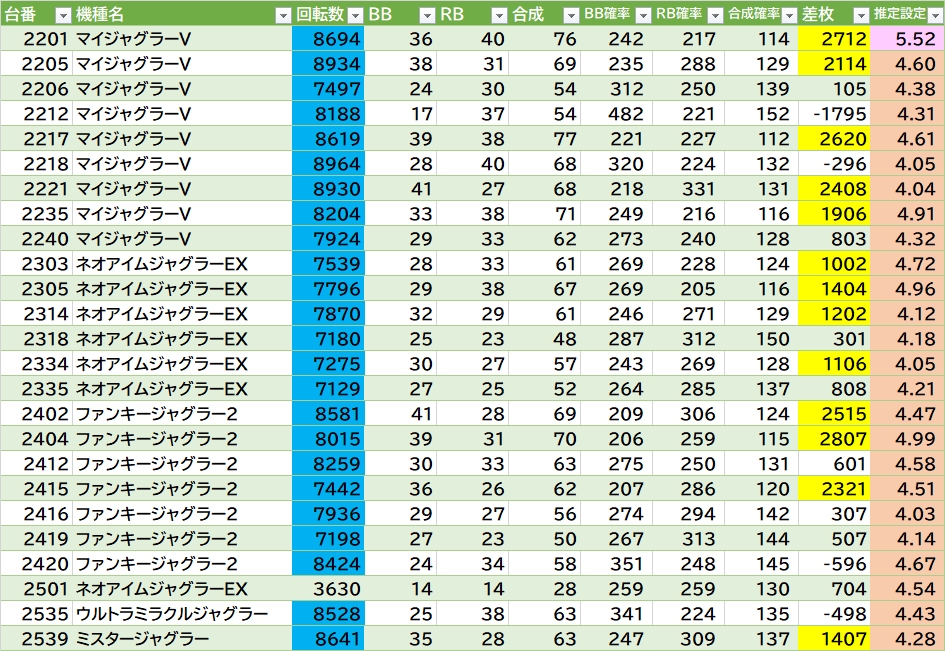Select the 推定設定 cell 4.99
The height and width of the screenshot is (651, 945).
(908, 439)
